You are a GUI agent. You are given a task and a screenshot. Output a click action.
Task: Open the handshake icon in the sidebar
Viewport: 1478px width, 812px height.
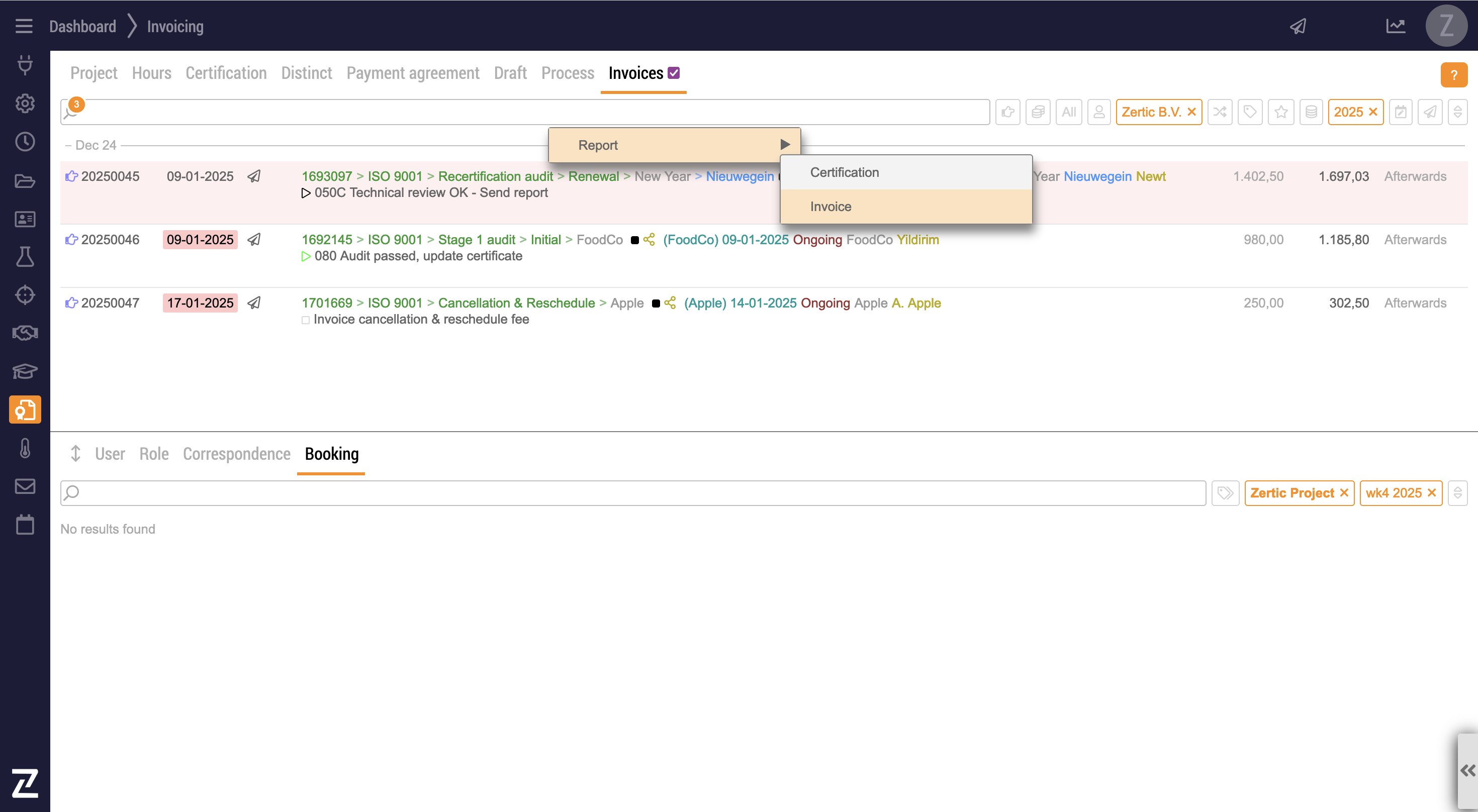coord(25,333)
